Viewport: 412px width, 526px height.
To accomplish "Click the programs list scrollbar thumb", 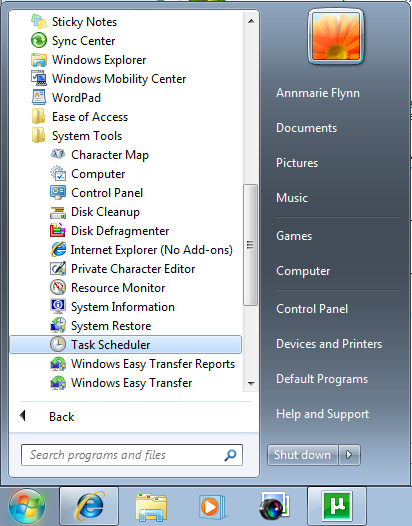I will [x=250, y=245].
